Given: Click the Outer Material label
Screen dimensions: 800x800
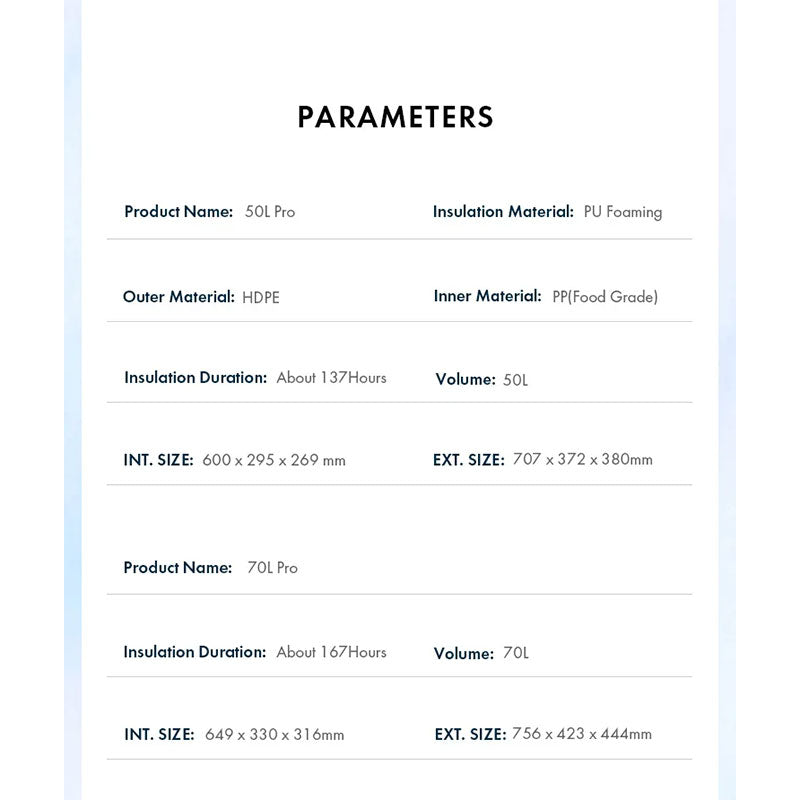Looking at the screenshot, I should click(x=179, y=296).
